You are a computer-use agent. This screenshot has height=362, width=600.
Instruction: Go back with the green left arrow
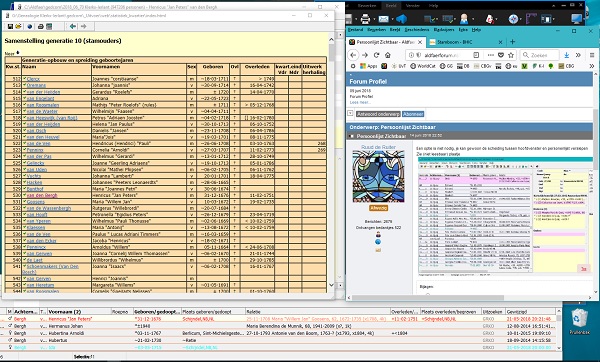(x=72, y=26)
